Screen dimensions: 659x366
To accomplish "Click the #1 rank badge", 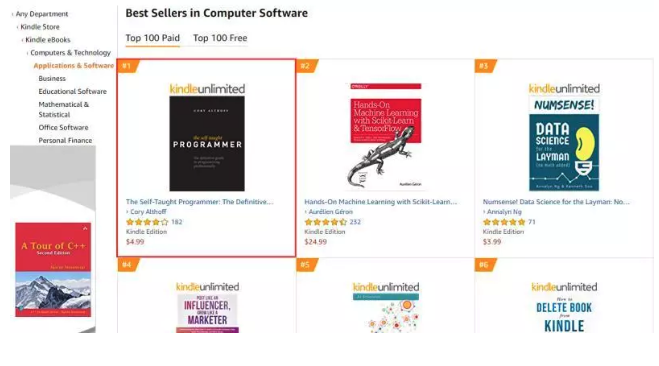I will (x=128, y=66).
